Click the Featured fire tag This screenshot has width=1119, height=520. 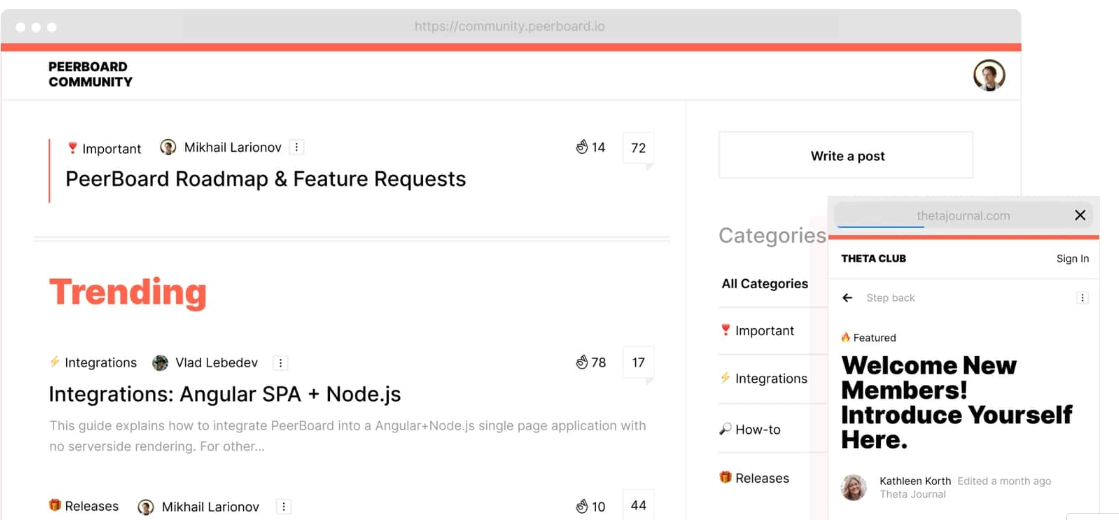point(869,337)
